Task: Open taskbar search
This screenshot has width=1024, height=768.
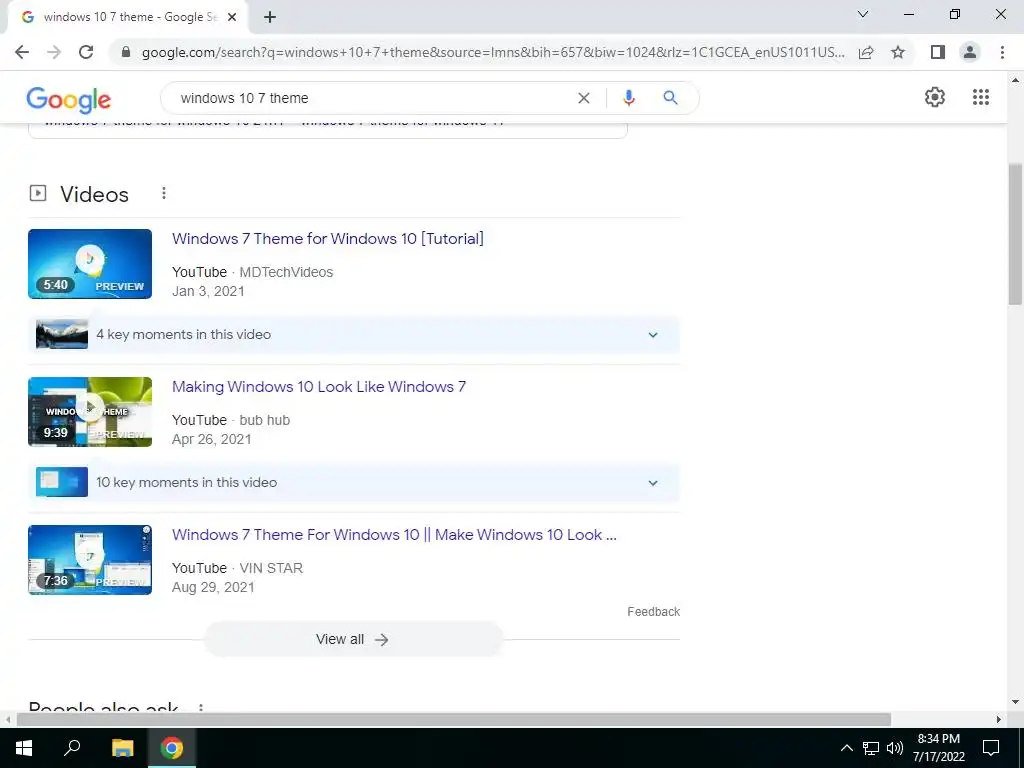Action: pos(72,748)
